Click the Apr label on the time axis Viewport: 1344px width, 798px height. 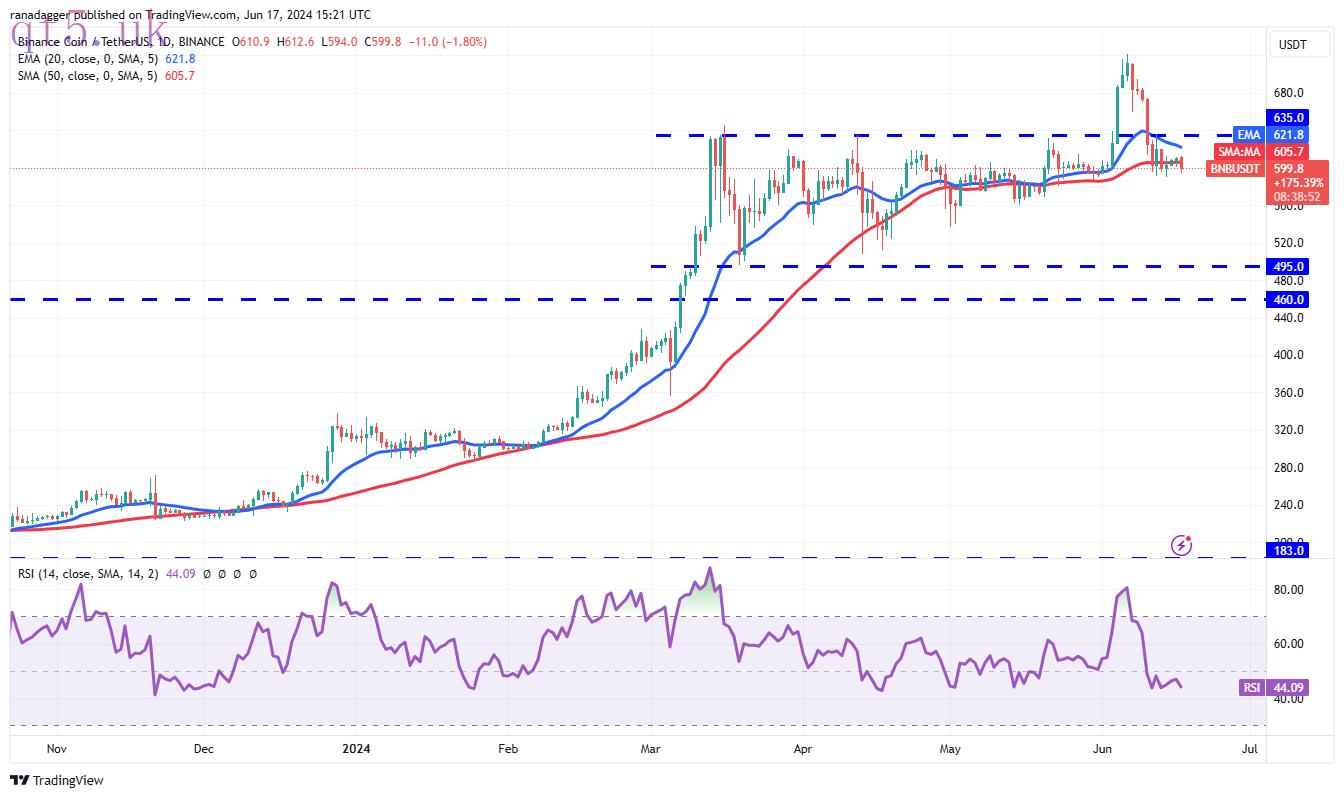(801, 747)
